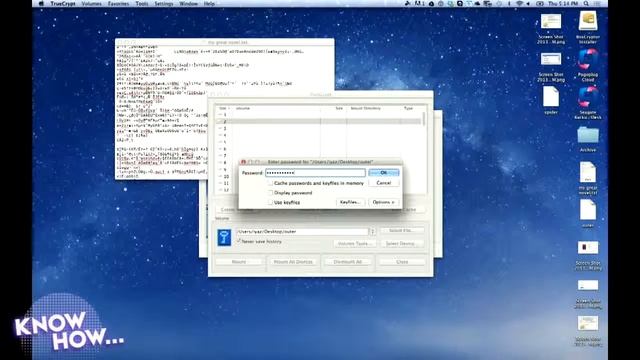Viewport: 640px width, 360px height.
Task: Click the Select Device... button
Action: [x=401, y=243]
